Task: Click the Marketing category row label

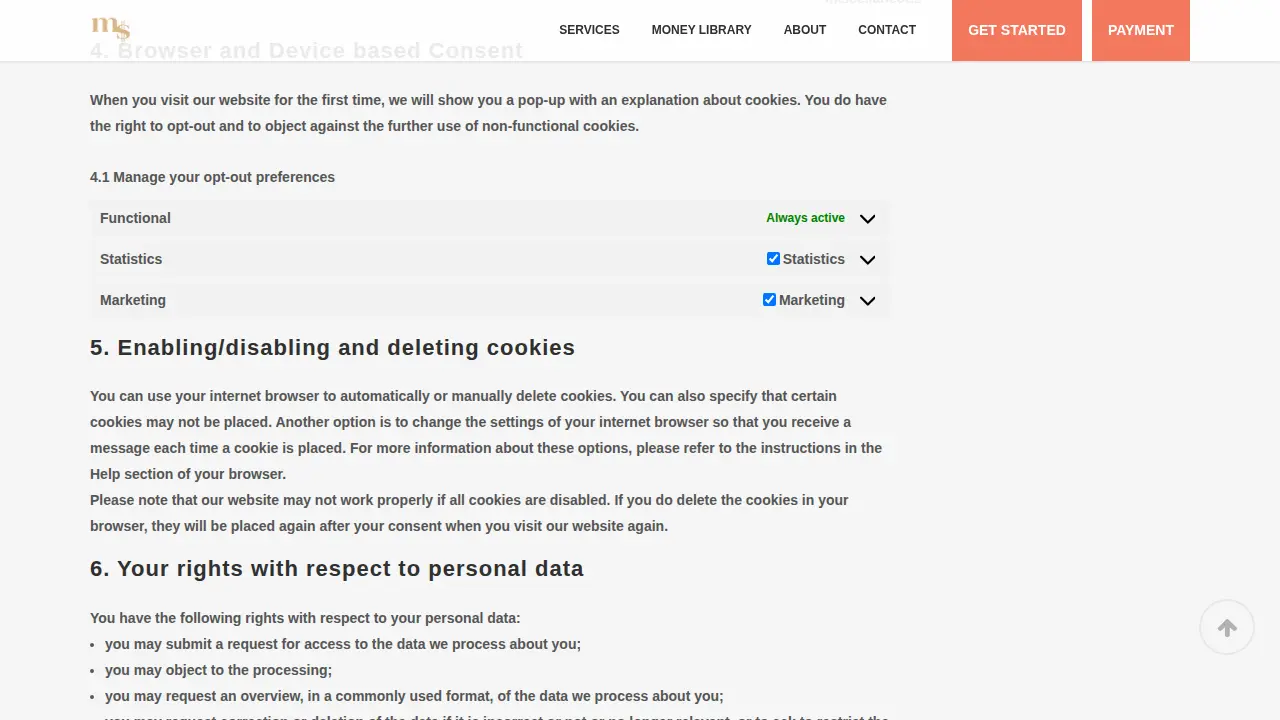Action: click(133, 300)
